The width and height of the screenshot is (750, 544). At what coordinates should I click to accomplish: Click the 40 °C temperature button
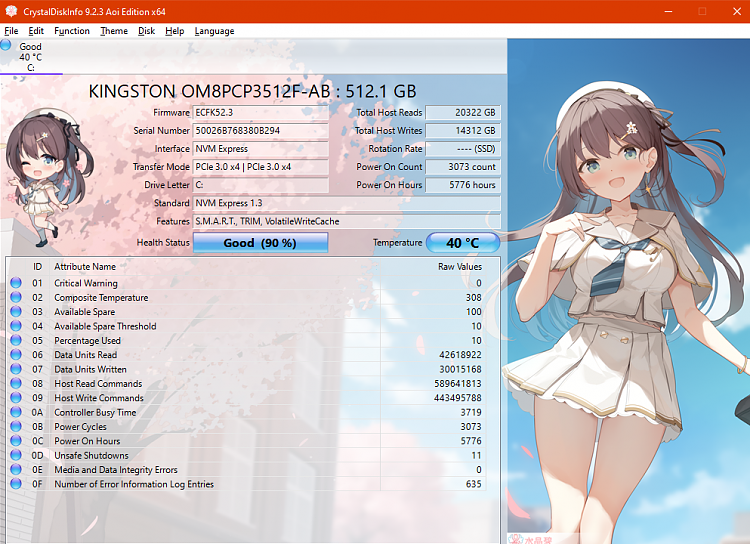(x=462, y=243)
